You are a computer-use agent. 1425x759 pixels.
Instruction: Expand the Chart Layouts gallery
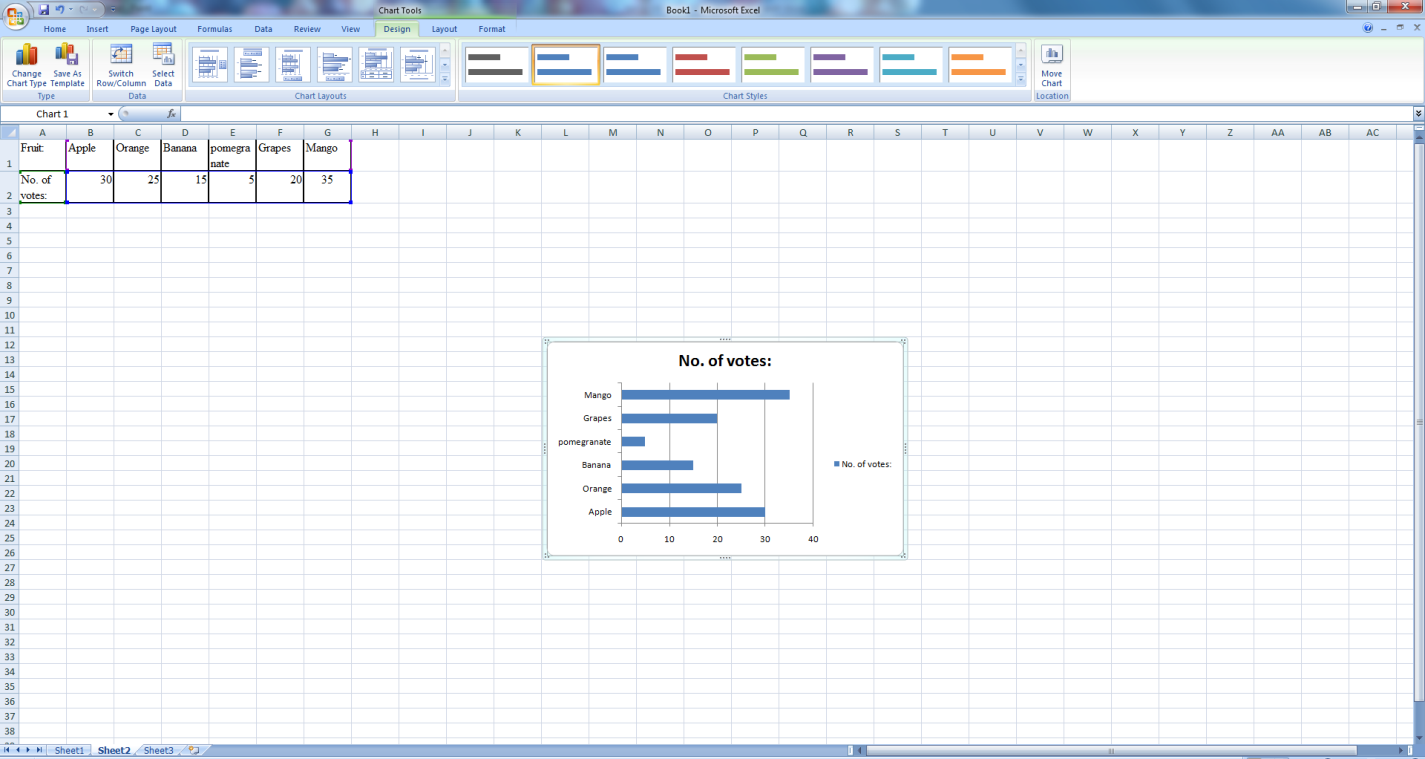point(445,80)
